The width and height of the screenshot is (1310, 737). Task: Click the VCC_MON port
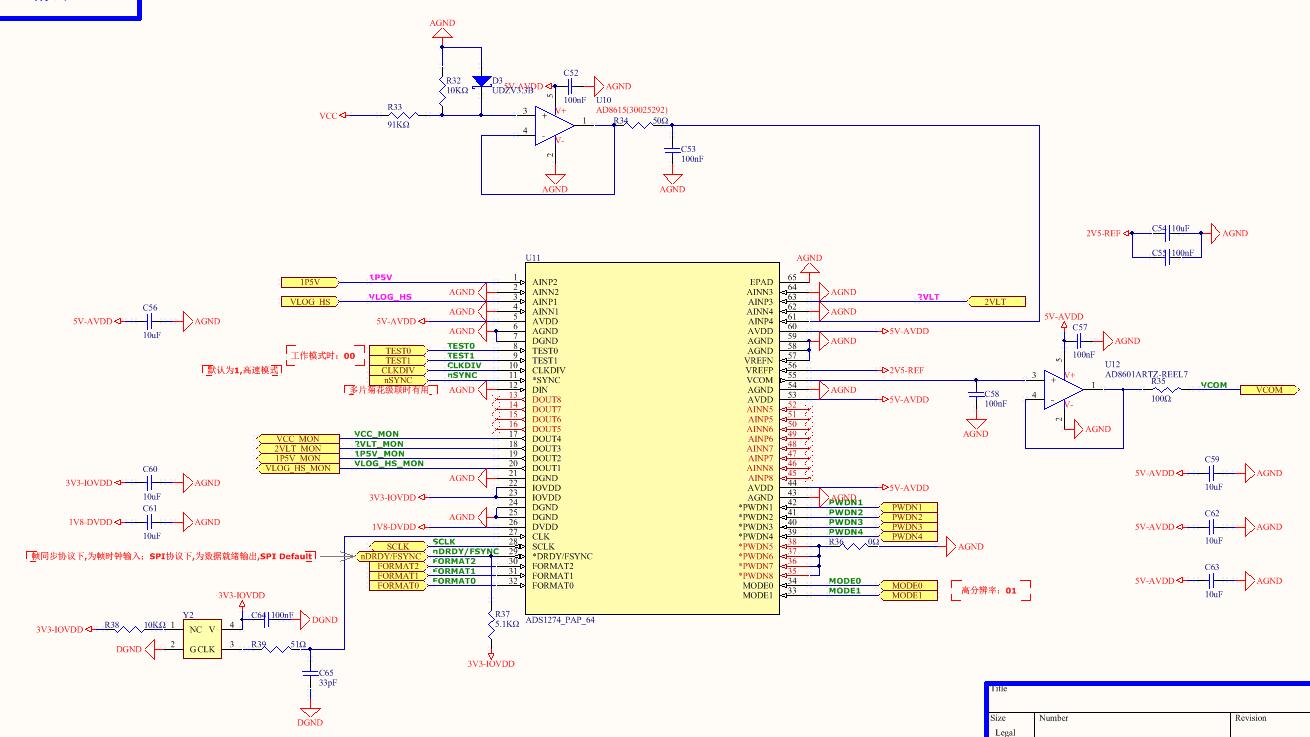coord(297,439)
